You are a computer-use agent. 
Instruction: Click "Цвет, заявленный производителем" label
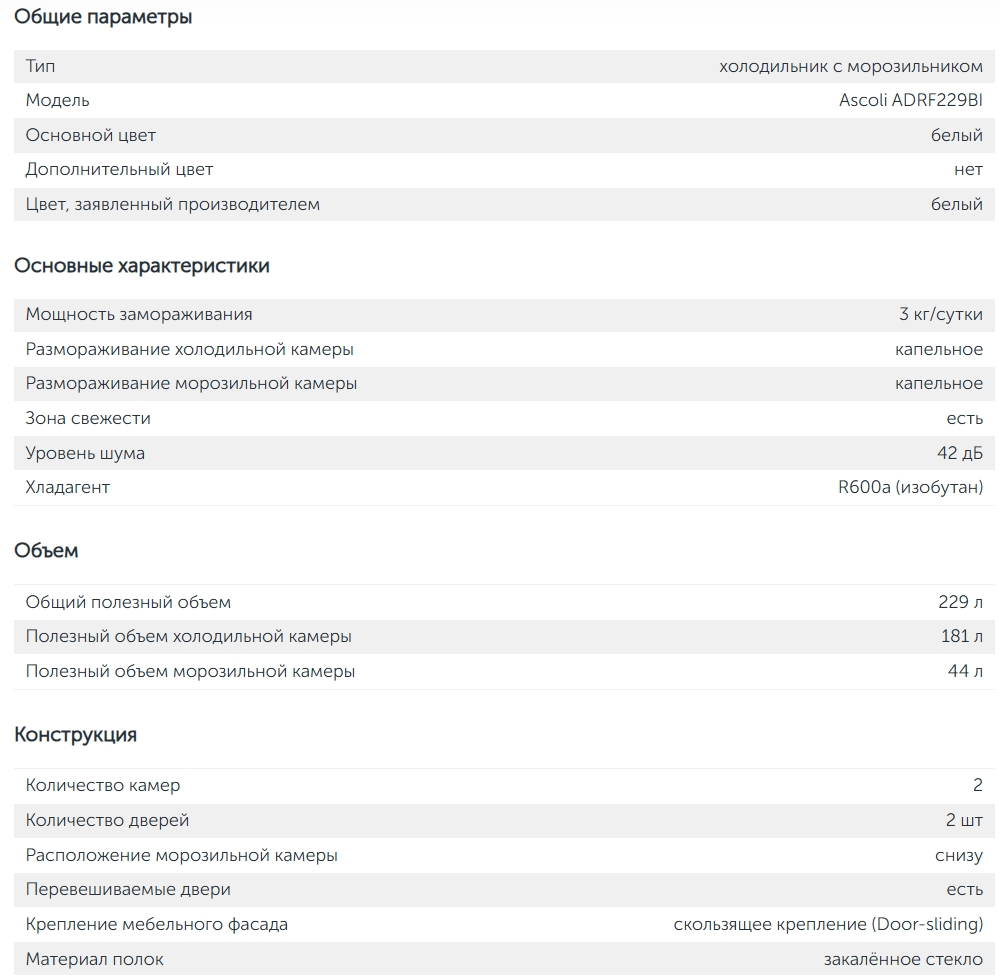click(x=172, y=204)
